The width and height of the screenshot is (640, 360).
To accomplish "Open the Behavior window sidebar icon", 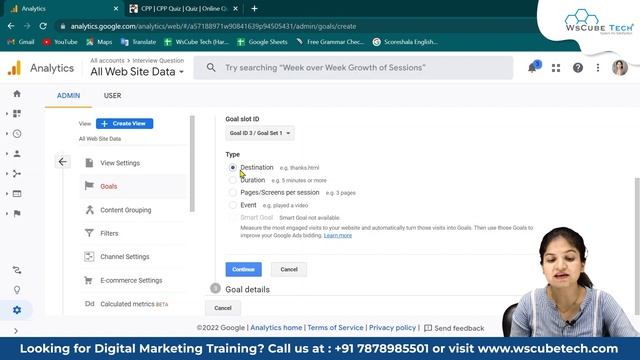I will tap(17, 193).
